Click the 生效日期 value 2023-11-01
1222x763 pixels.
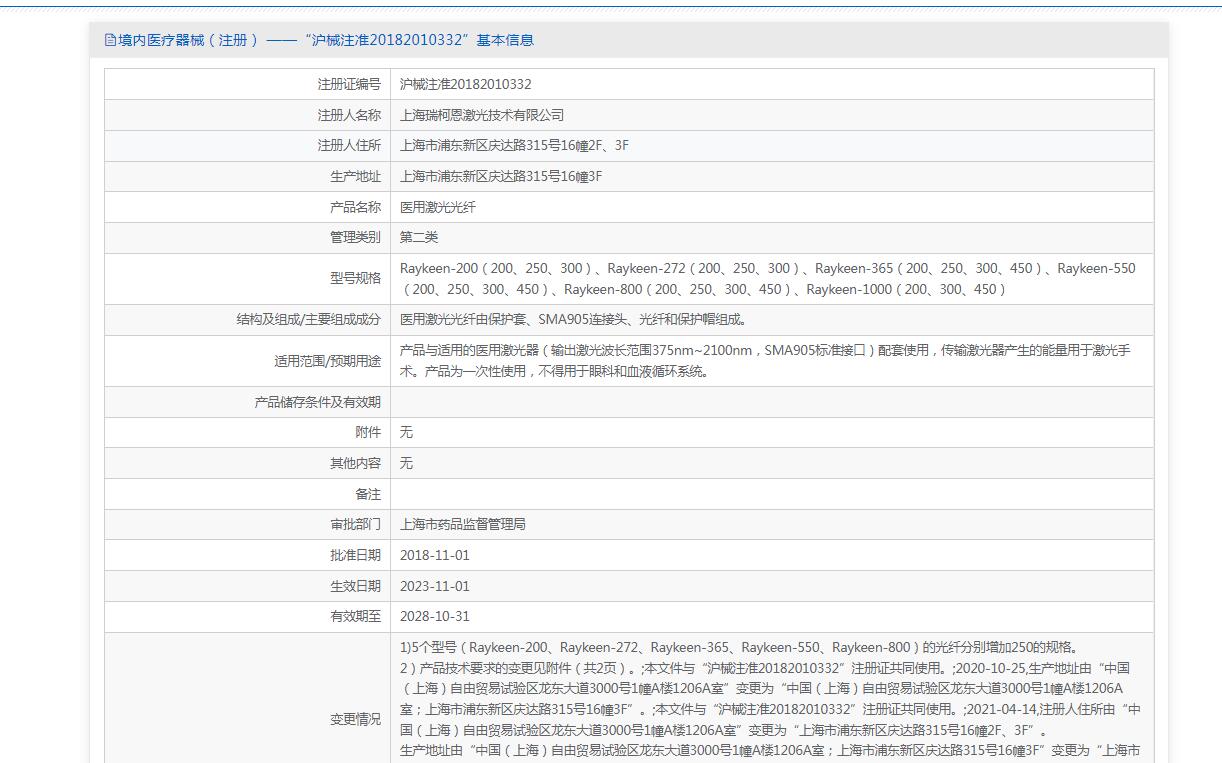coord(434,586)
